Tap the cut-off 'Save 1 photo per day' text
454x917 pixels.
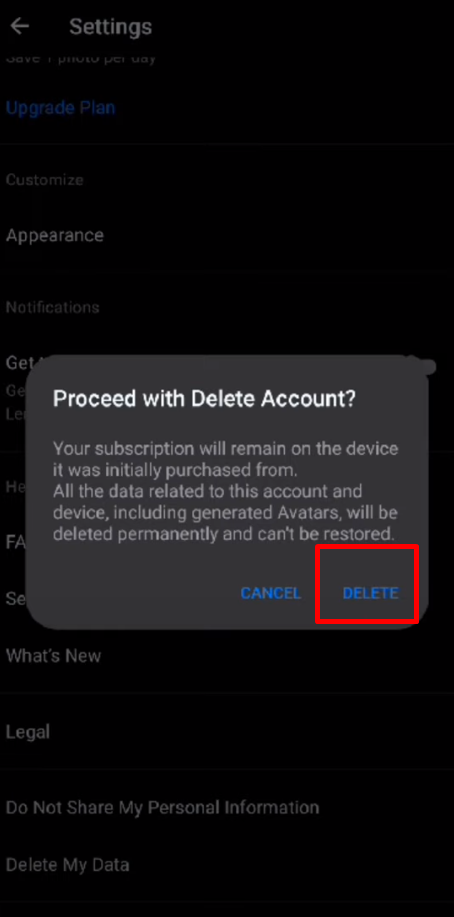click(x=81, y=58)
